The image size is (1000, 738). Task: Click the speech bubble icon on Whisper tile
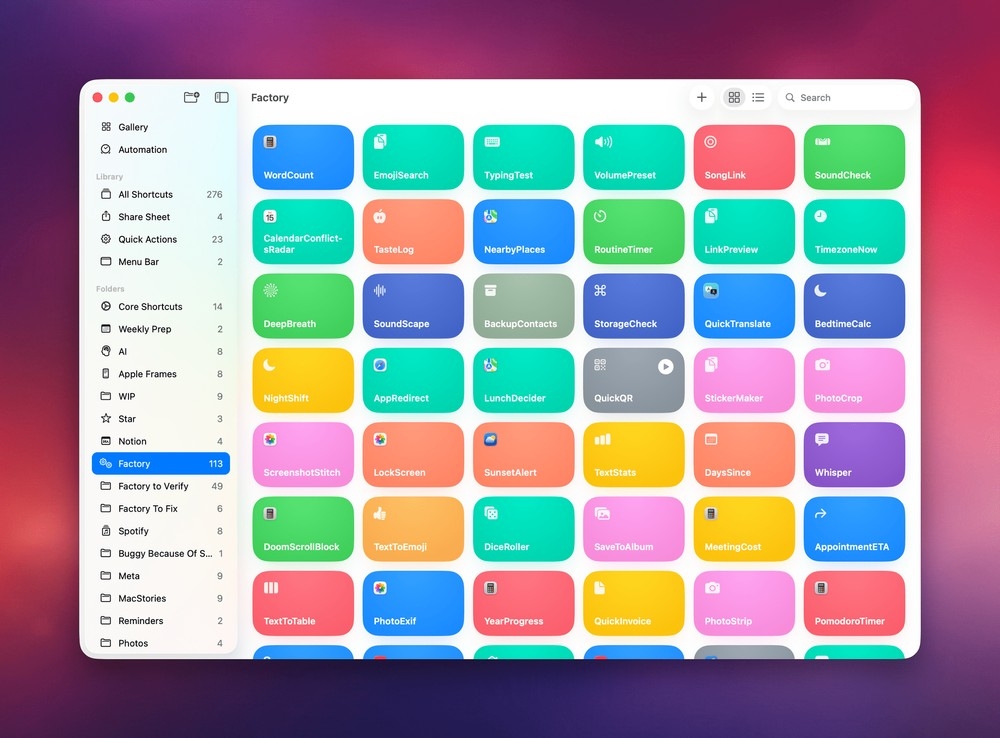pos(821,439)
